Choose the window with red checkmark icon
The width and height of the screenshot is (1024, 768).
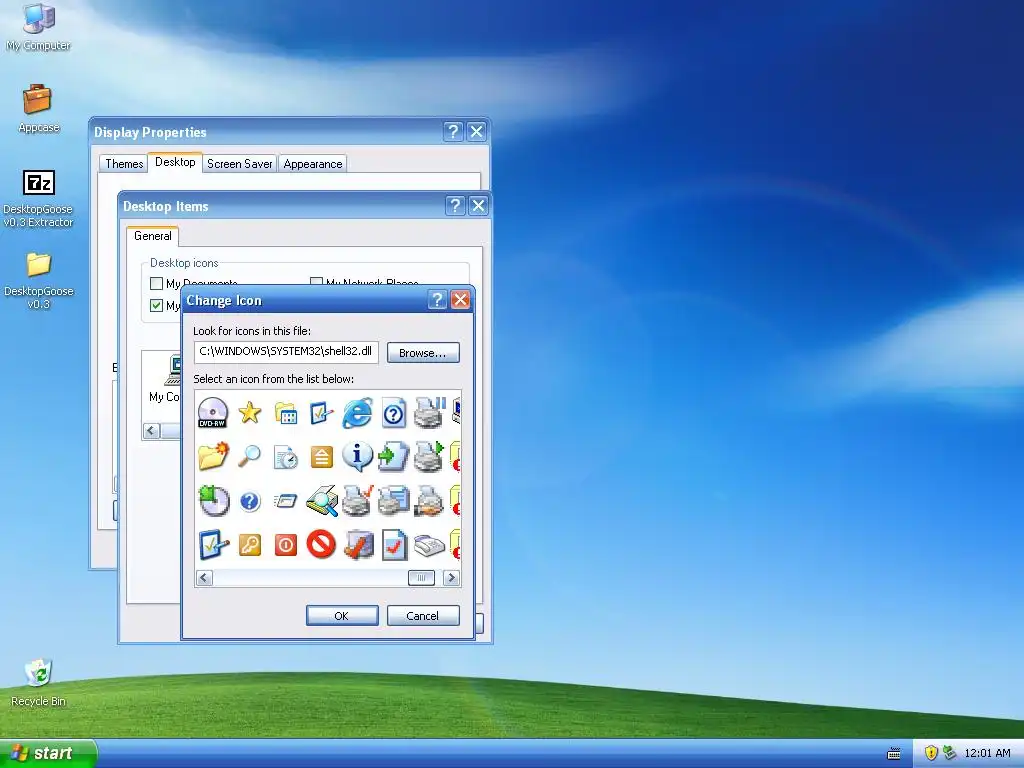coord(359,545)
